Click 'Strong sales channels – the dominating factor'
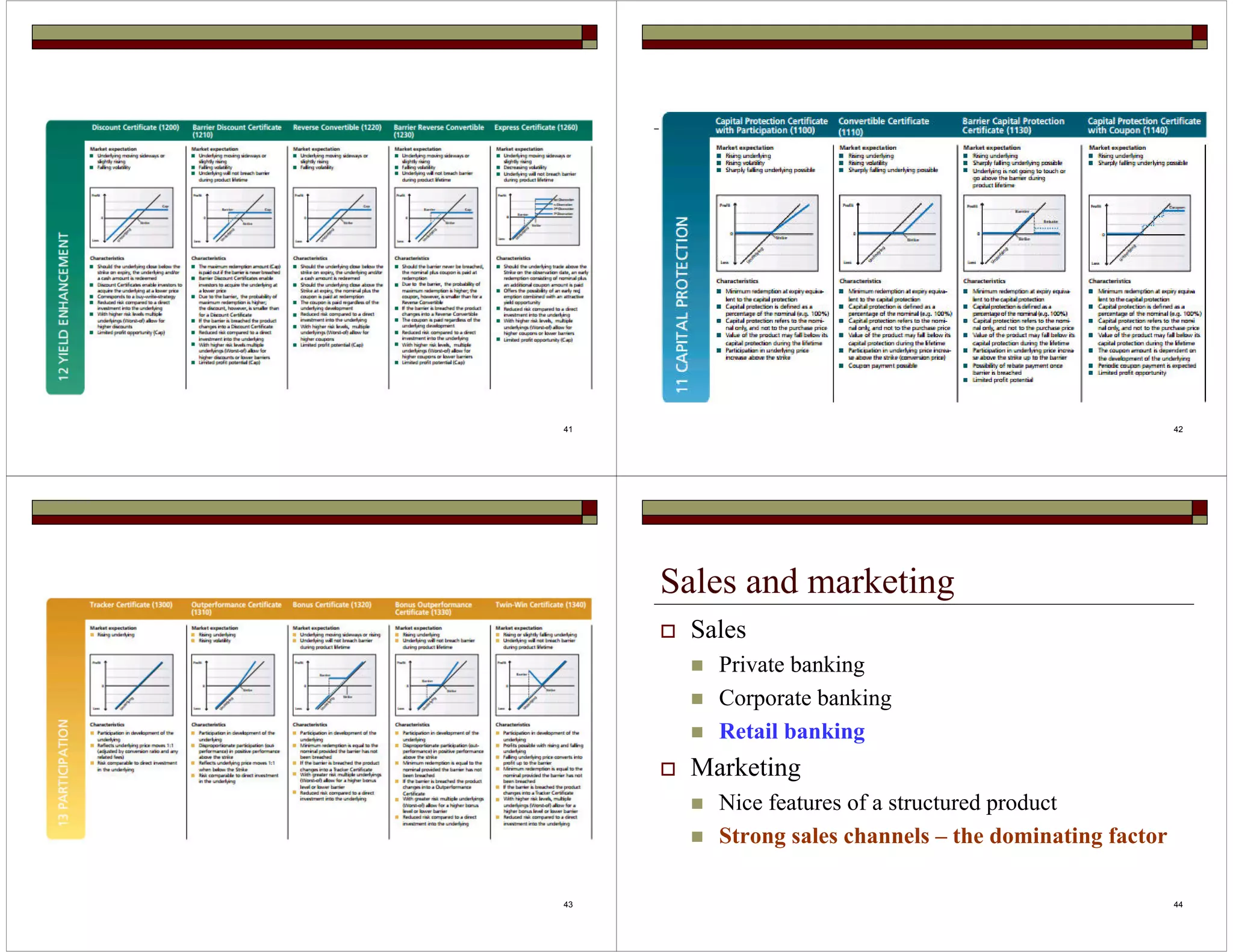Image resolution: width=1233 pixels, height=952 pixels. coord(942,836)
